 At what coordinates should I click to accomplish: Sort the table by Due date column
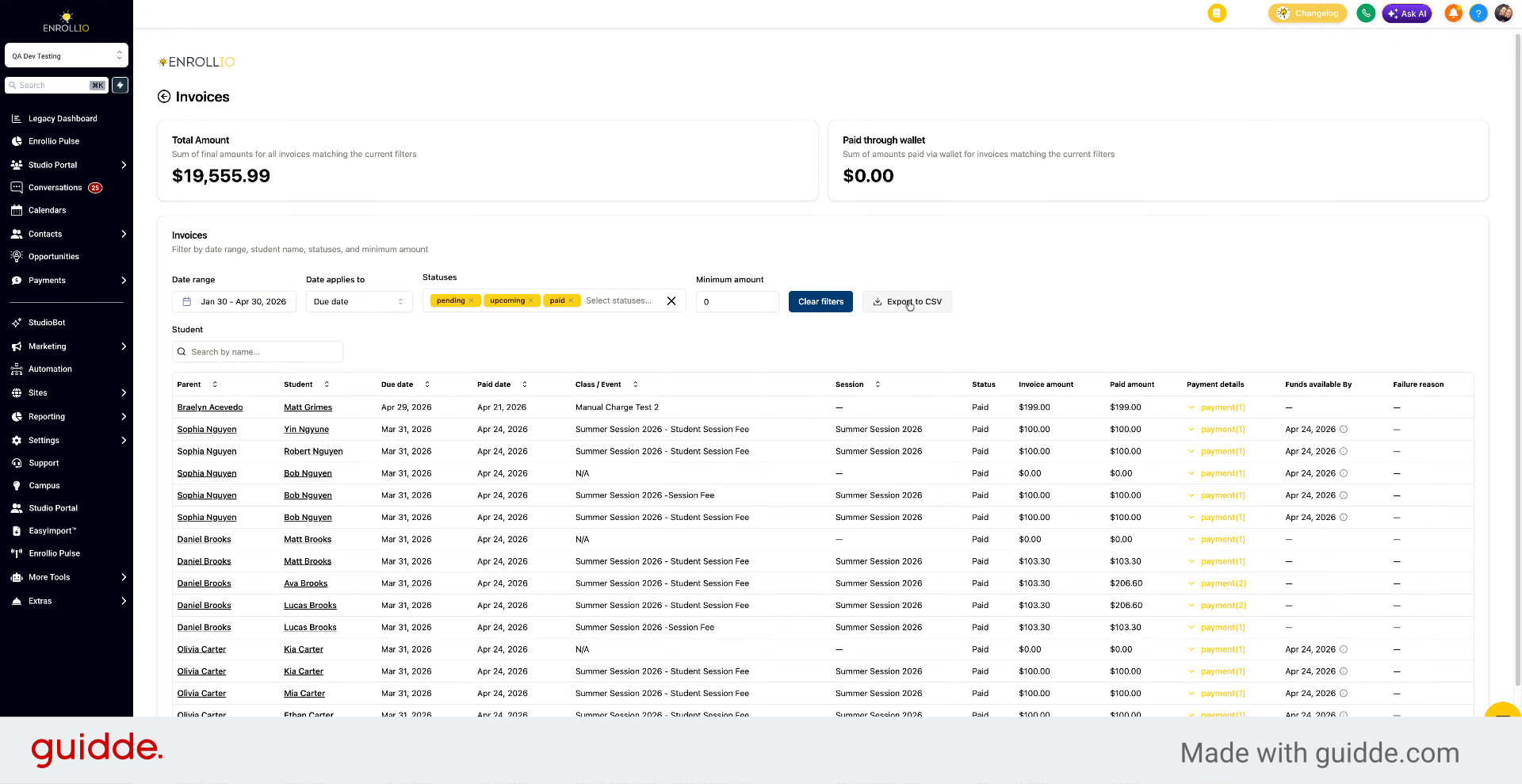pyautogui.click(x=427, y=384)
